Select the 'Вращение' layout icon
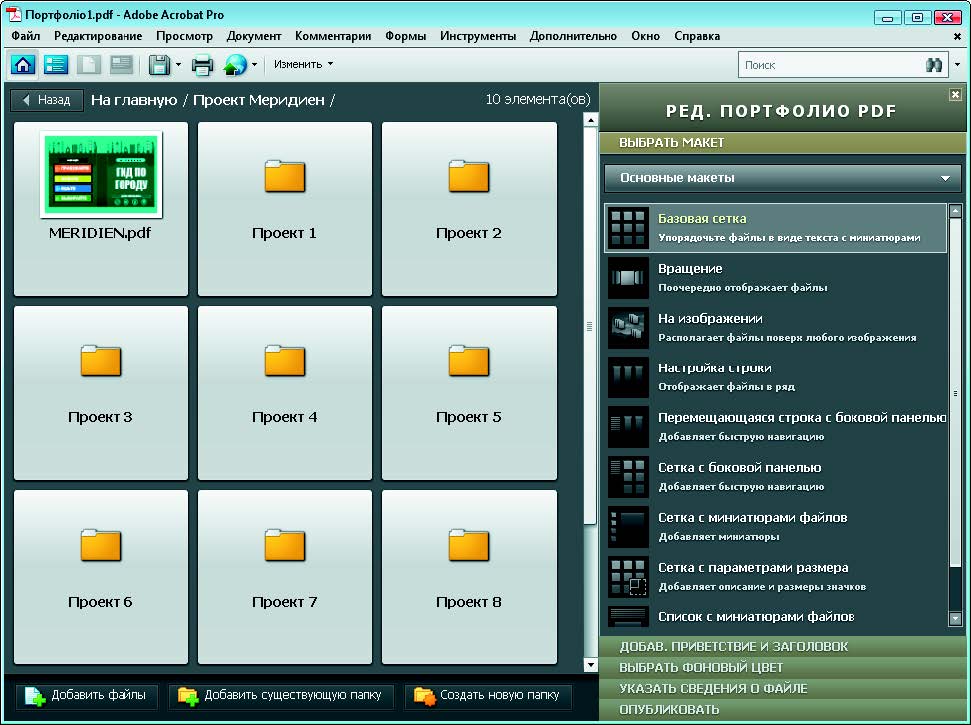This screenshot has width=971, height=725. (628, 277)
